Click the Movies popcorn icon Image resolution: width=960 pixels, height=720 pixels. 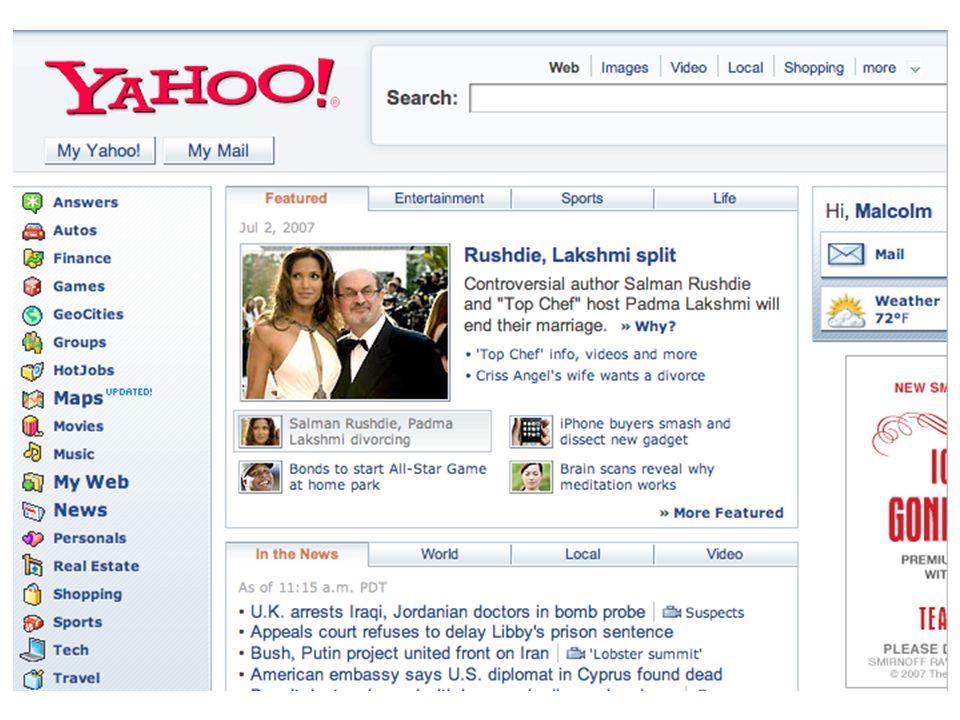[32, 426]
